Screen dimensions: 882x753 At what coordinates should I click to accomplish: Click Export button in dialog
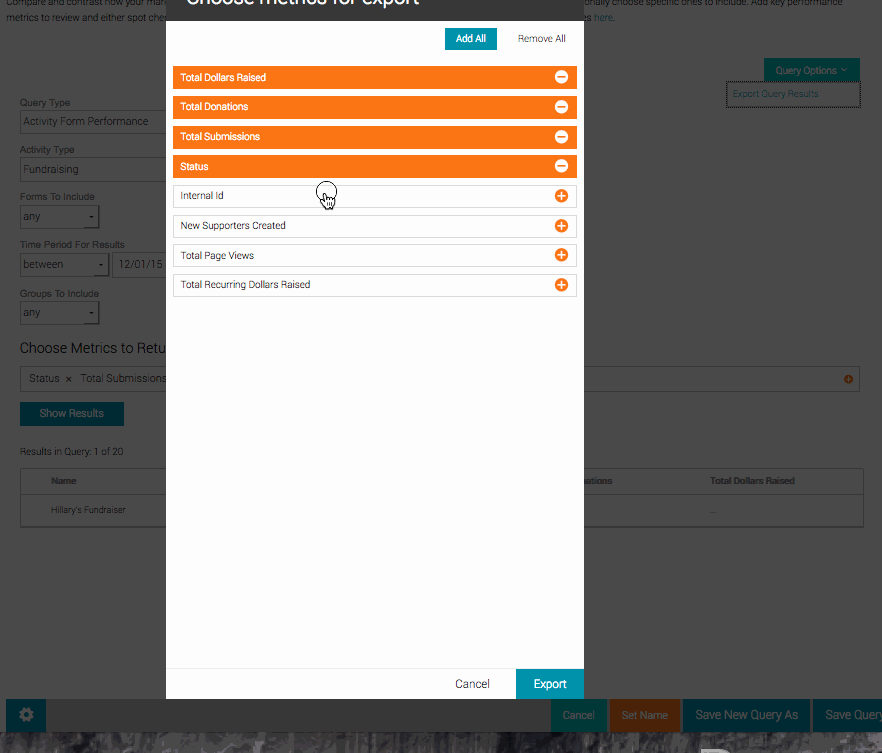tap(550, 684)
